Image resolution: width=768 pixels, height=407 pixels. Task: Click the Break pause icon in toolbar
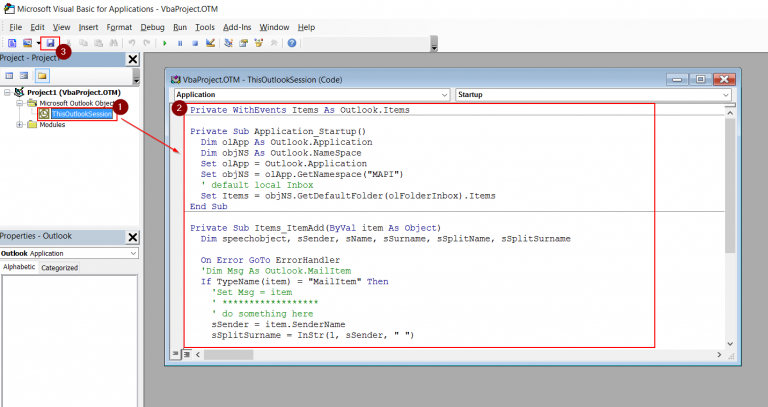tap(179, 44)
